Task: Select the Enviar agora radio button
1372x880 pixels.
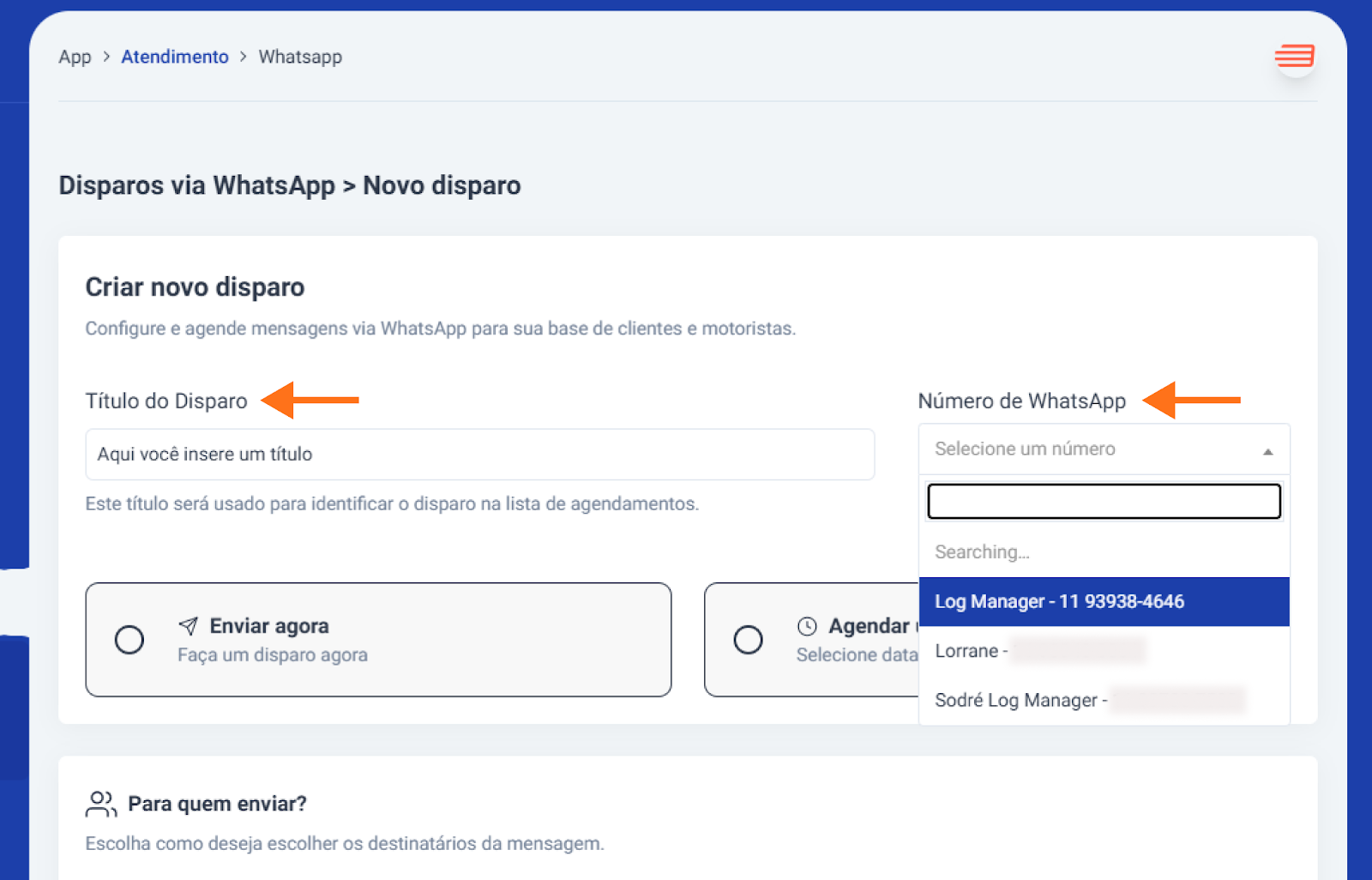Action: point(129,640)
